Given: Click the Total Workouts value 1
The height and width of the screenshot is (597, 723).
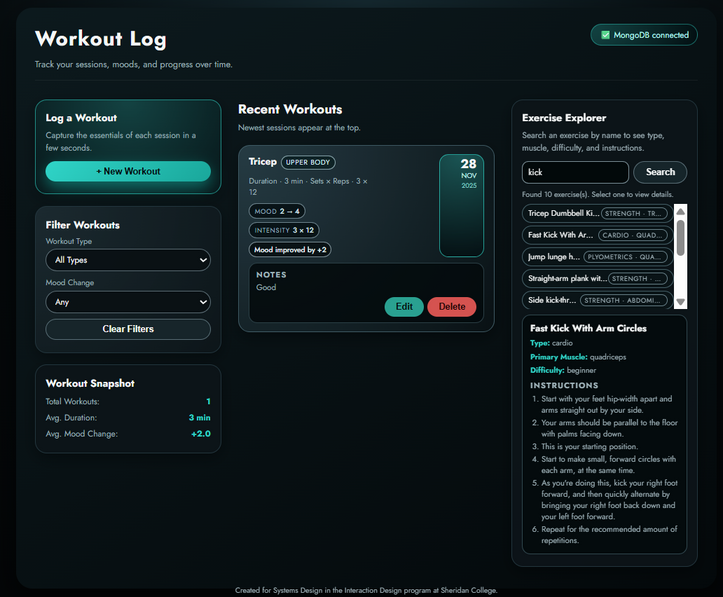Looking at the screenshot, I should tap(208, 402).
